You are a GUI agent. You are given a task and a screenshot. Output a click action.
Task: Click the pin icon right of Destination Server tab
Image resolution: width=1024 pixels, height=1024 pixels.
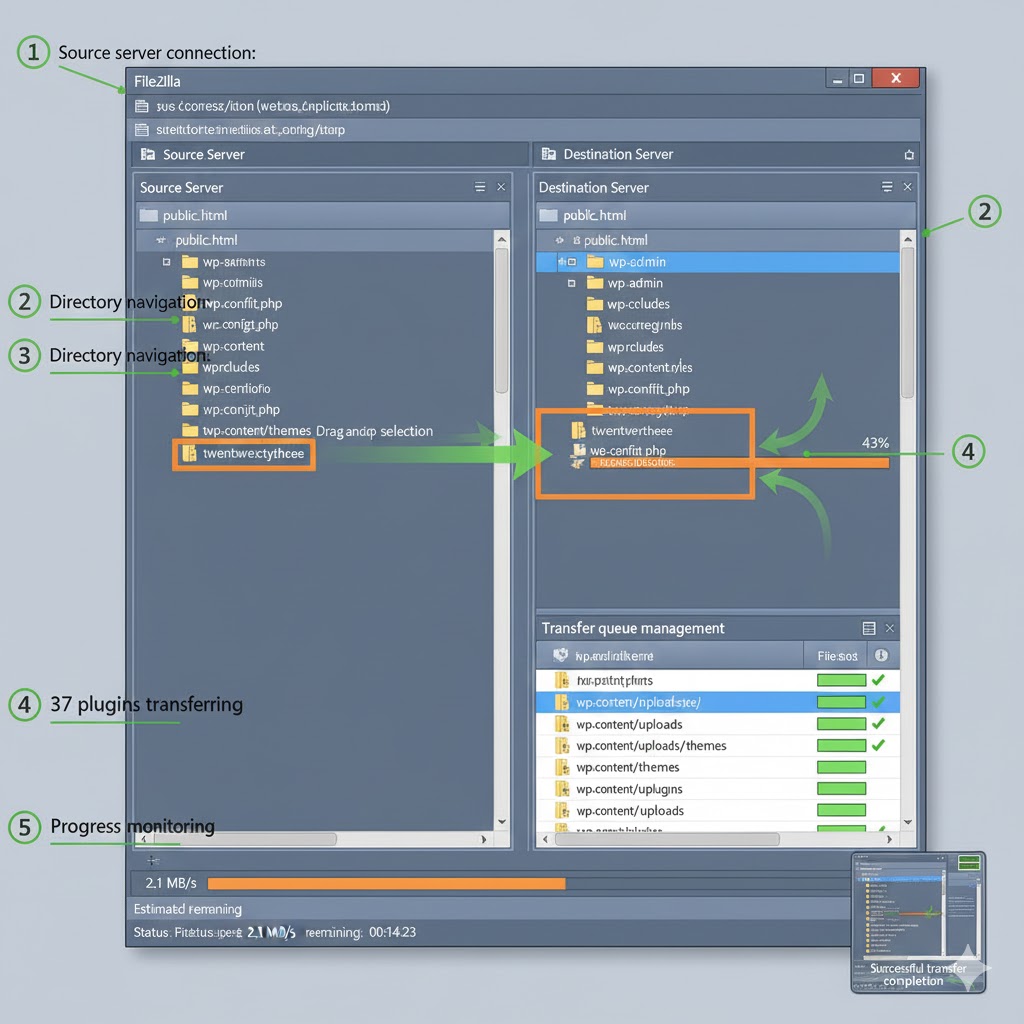pyautogui.click(x=908, y=155)
